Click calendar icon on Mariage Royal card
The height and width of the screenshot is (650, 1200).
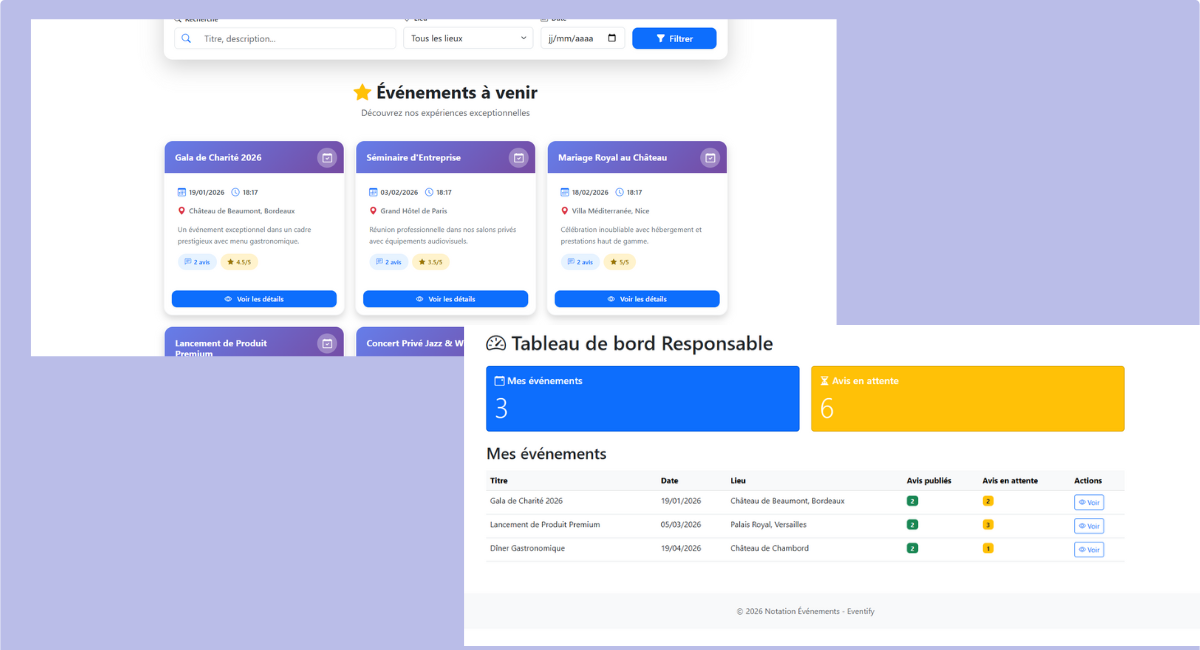click(710, 158)
